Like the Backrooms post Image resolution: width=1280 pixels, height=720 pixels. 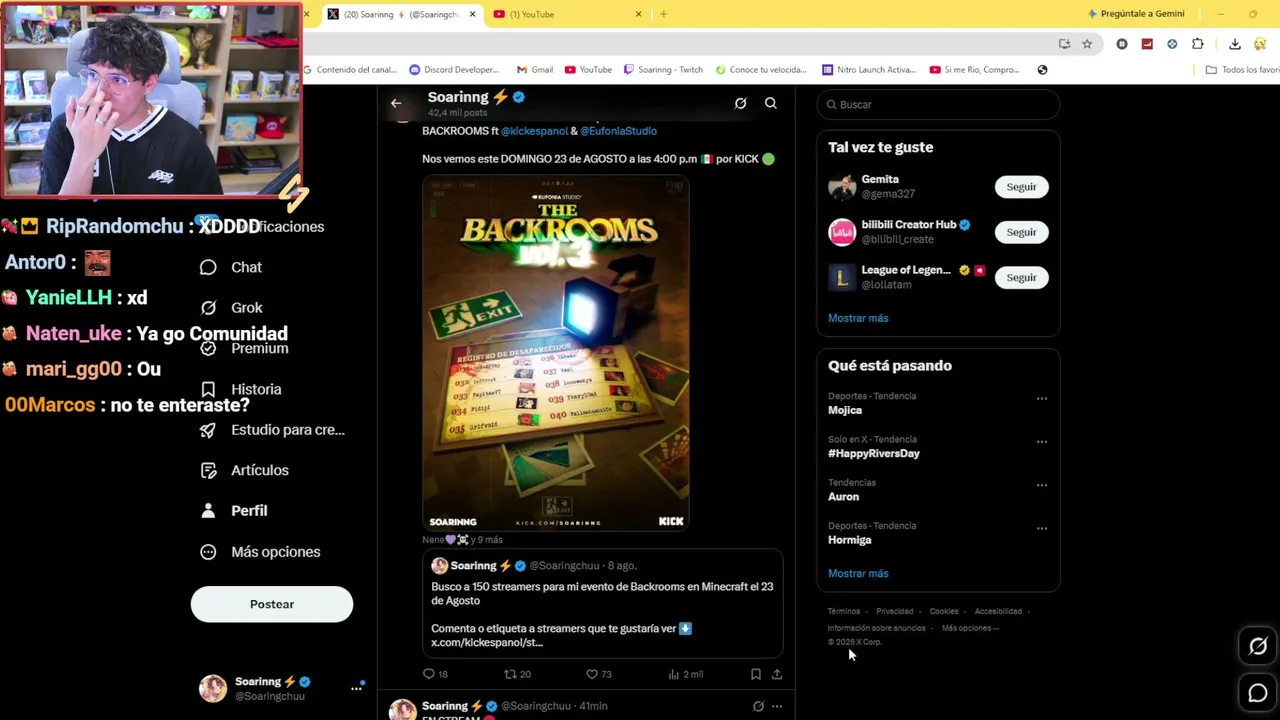(x=598, y=674)
